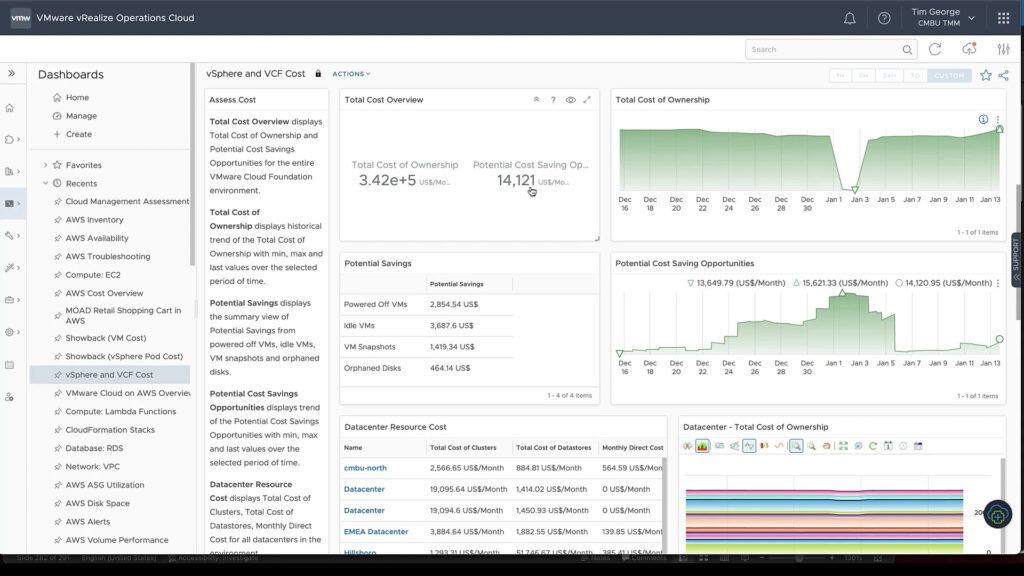
Task: Open Tim George user menu
Action: (942, 18)
